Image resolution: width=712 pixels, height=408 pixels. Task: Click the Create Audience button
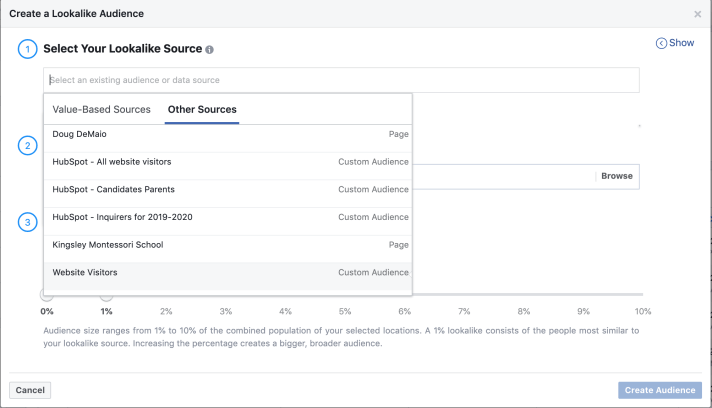(659, 390)
